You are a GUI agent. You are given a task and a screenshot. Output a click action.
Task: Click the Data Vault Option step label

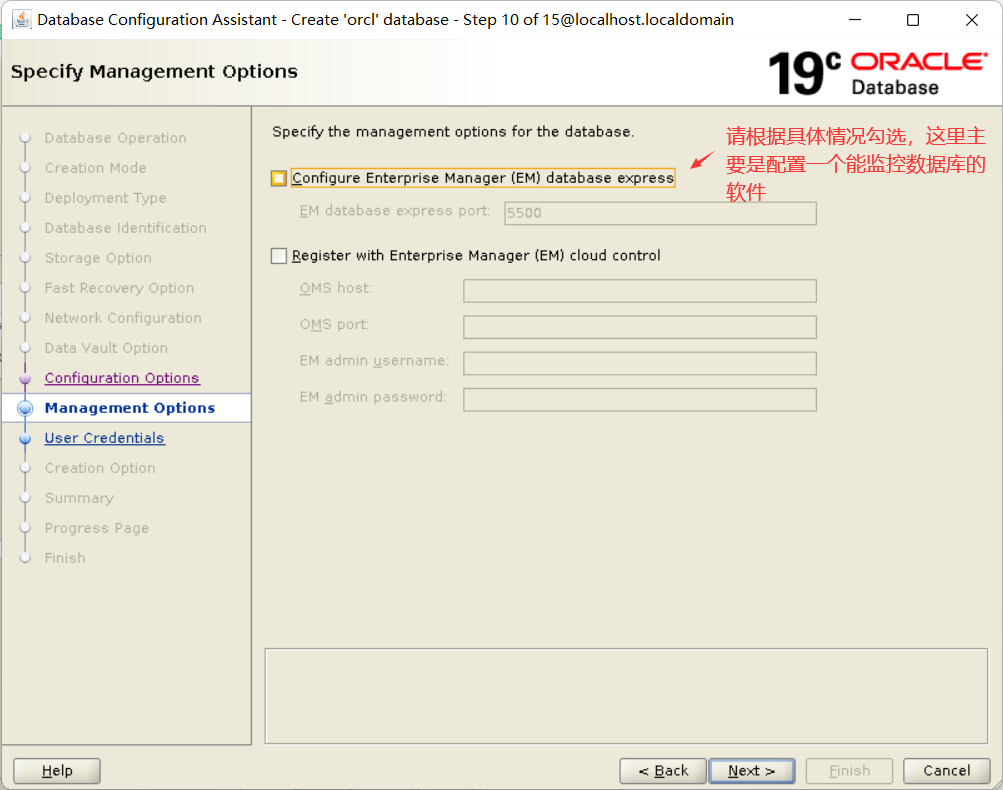(107, 349)
